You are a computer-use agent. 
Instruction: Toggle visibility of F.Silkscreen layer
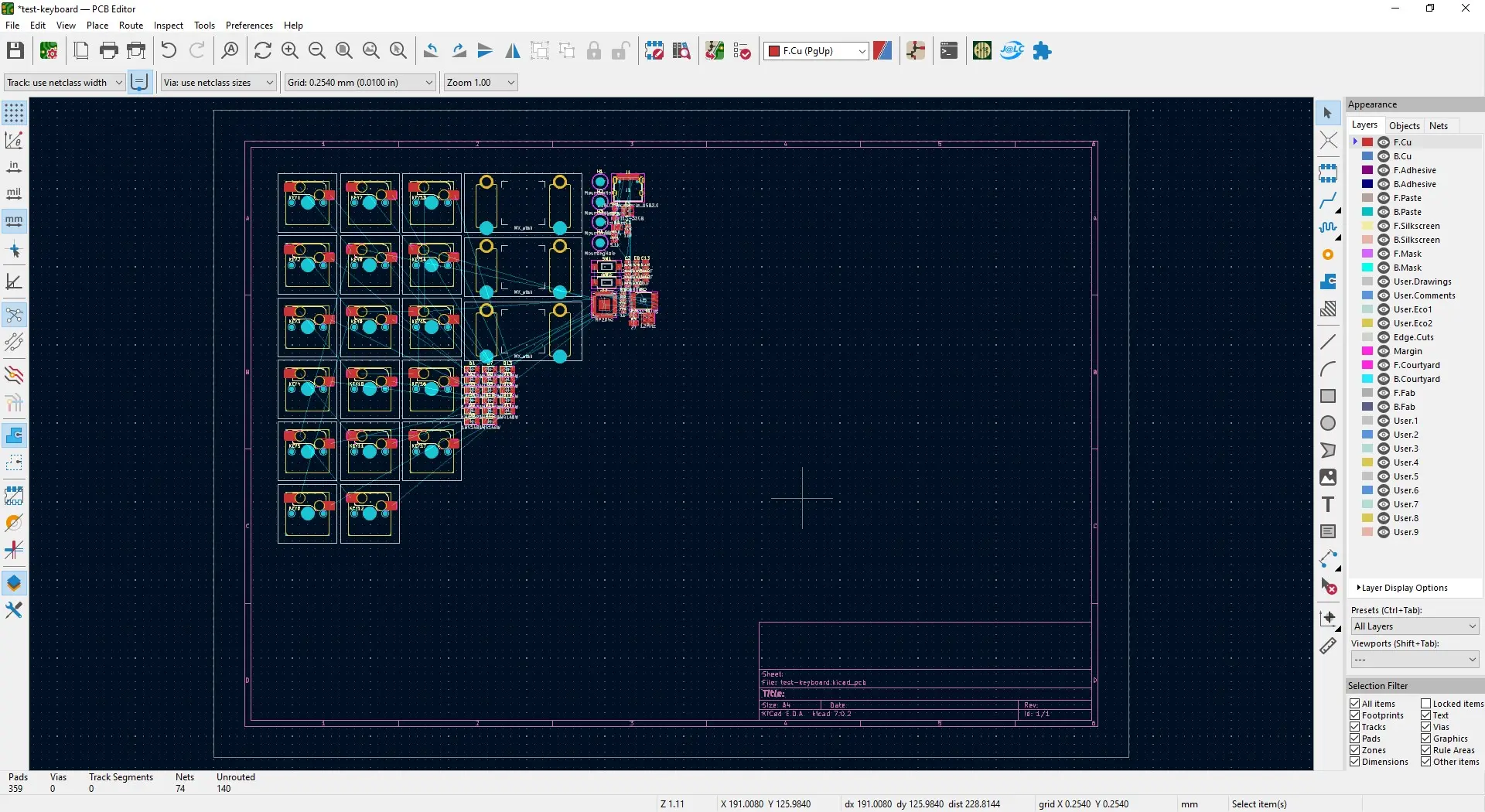1384,226
